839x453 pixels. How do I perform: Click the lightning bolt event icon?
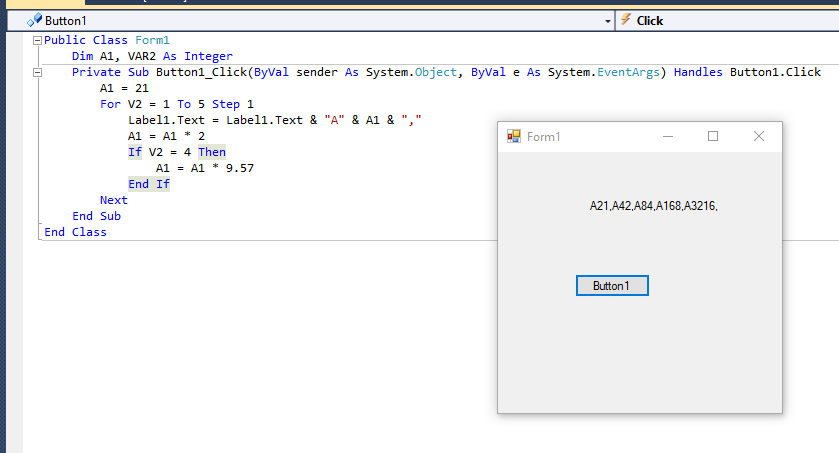coord(626,20)
